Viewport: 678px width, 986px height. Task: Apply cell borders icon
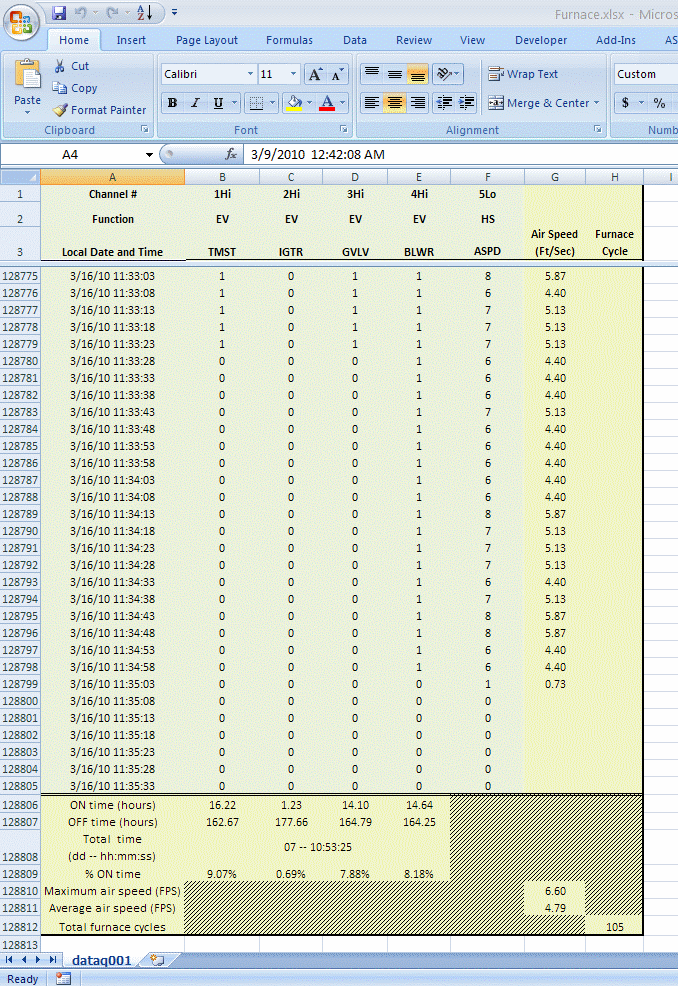pyautogui.click(x=256, y=102)
